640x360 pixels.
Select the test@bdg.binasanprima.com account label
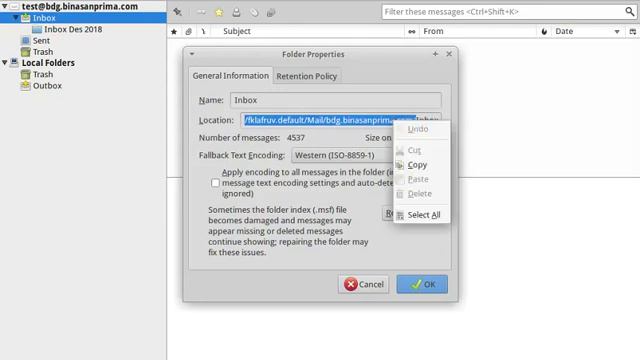[x=80, y=7]
